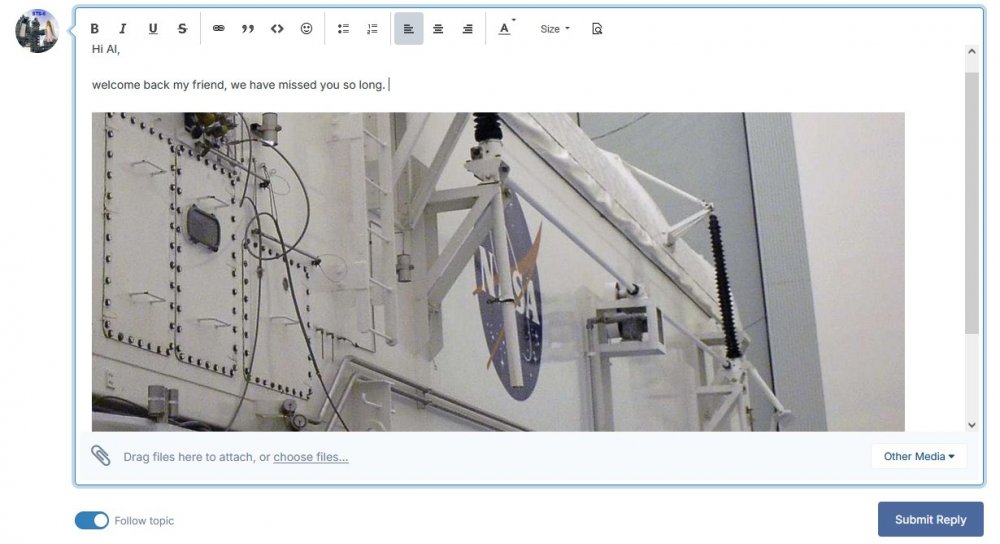Align text to the left
This screenshot has width=1000, height=544.
(x=409, y=29)
